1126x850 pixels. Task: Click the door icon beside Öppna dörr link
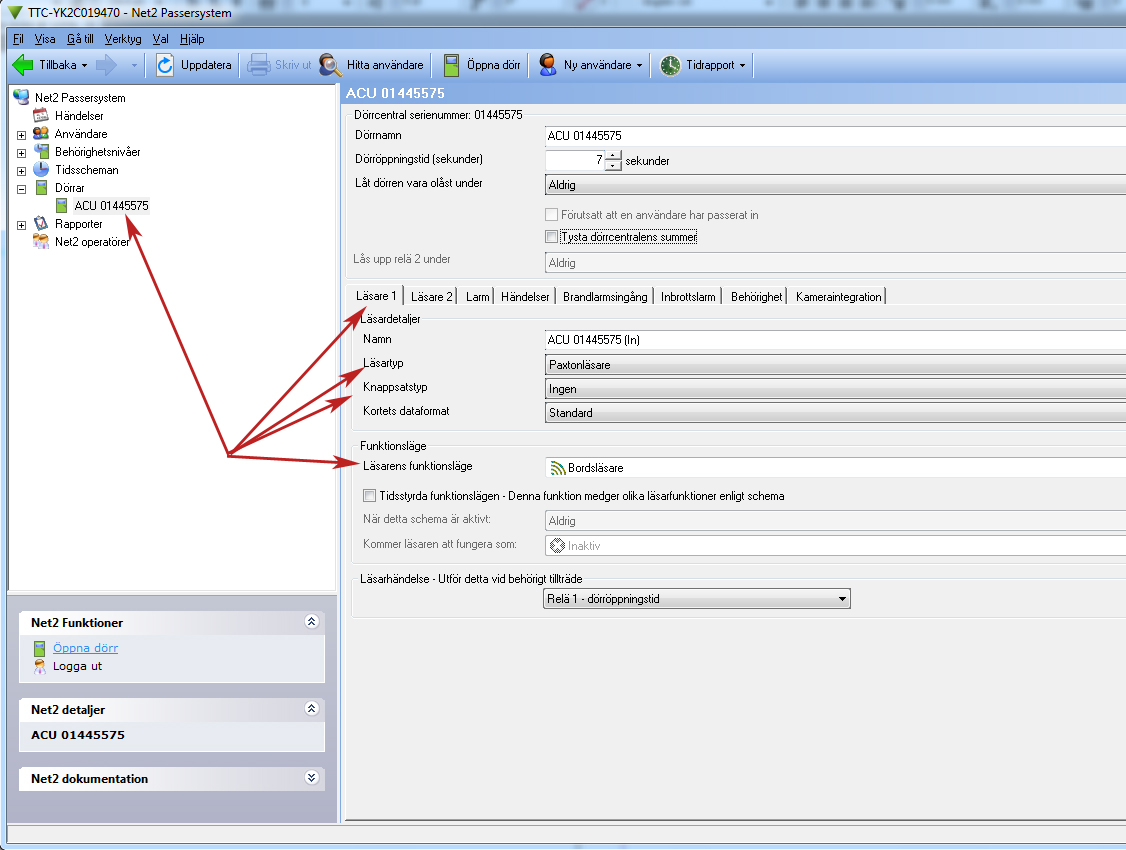(x=39, y=649)
